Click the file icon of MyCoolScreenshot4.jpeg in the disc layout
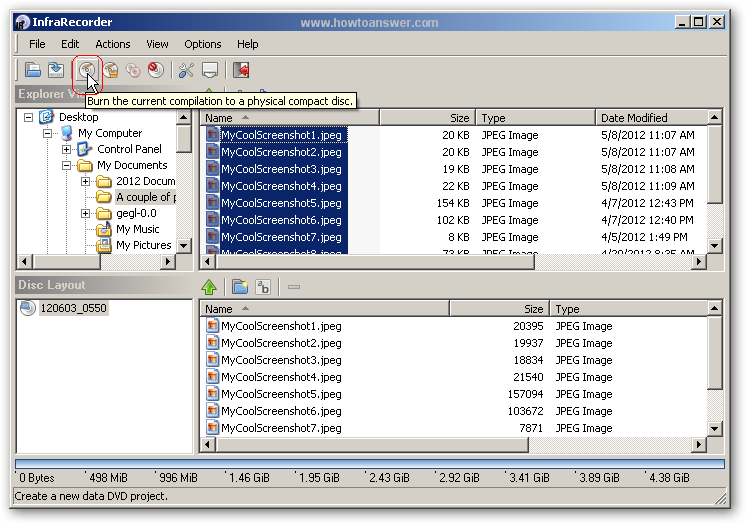 tap(212, 377)
